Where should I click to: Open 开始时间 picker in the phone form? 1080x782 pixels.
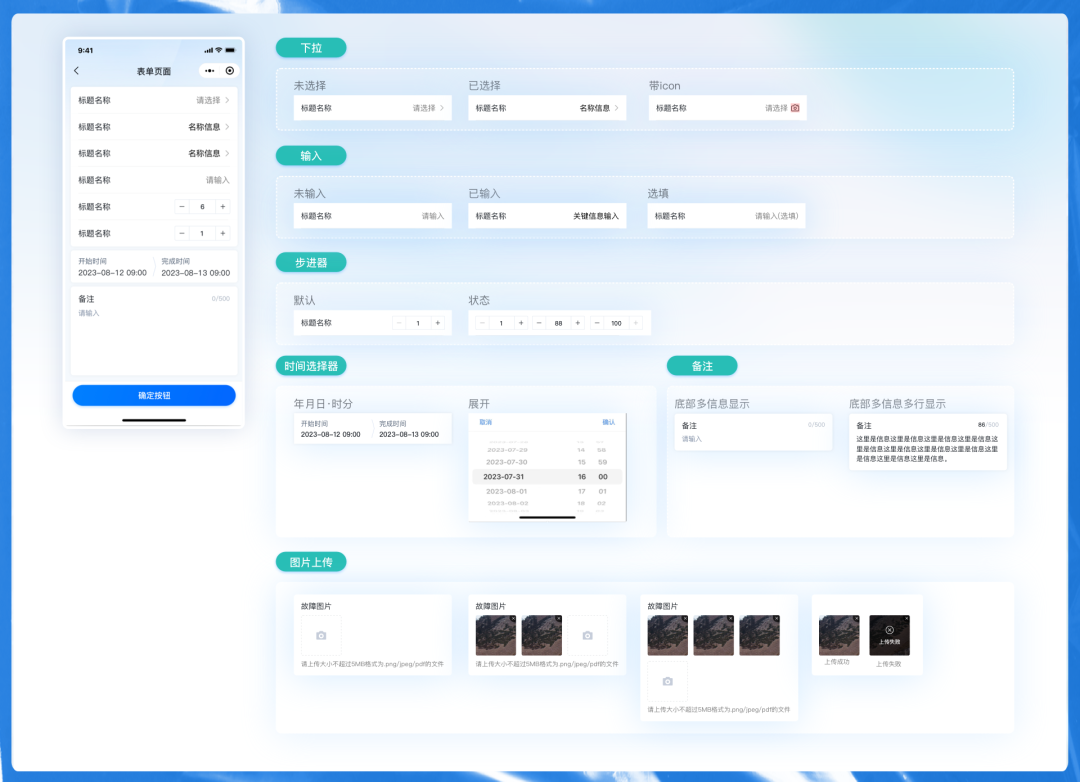click(x=112, y=267)
